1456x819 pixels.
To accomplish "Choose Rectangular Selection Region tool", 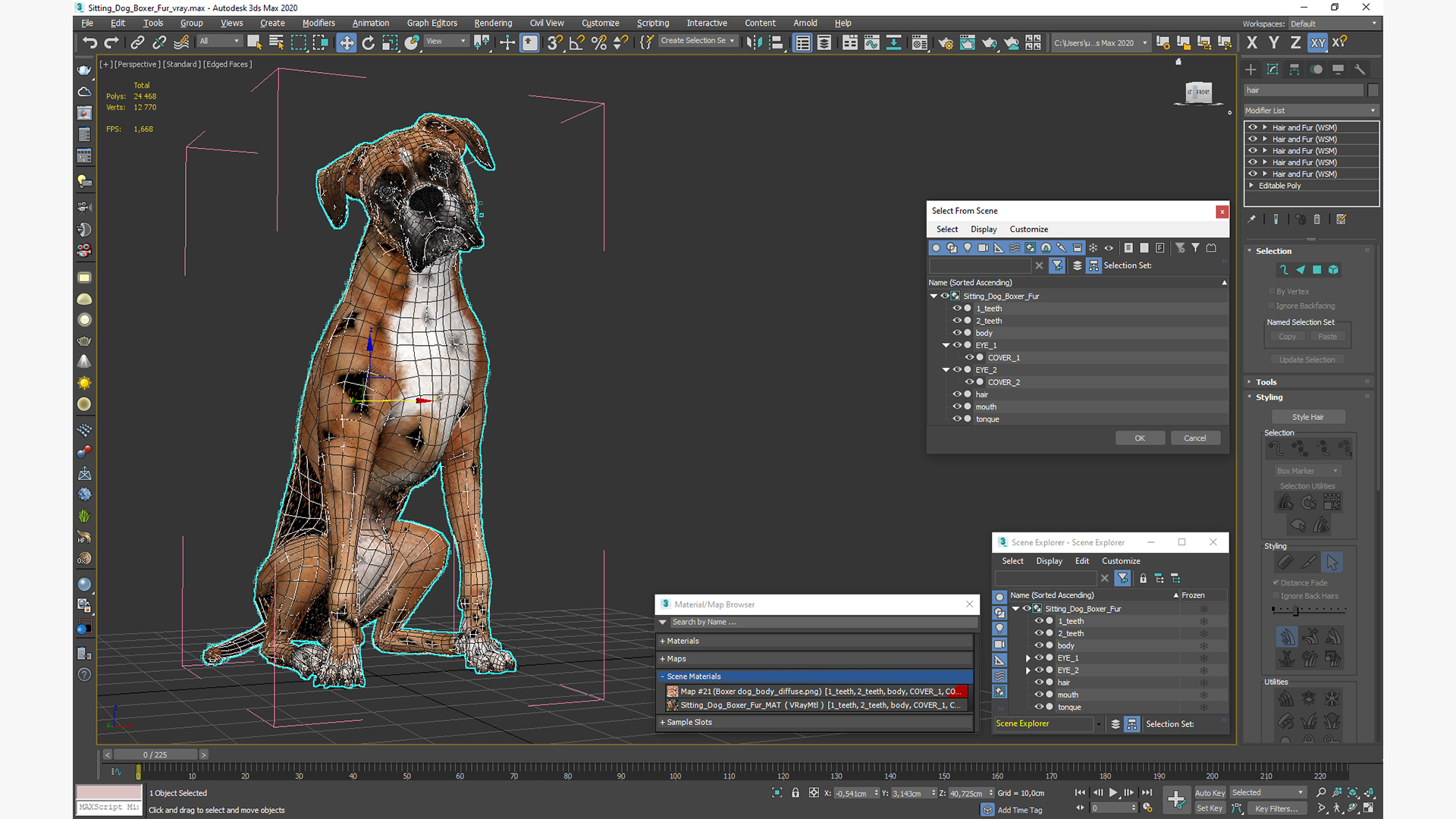I will (299, 42).
